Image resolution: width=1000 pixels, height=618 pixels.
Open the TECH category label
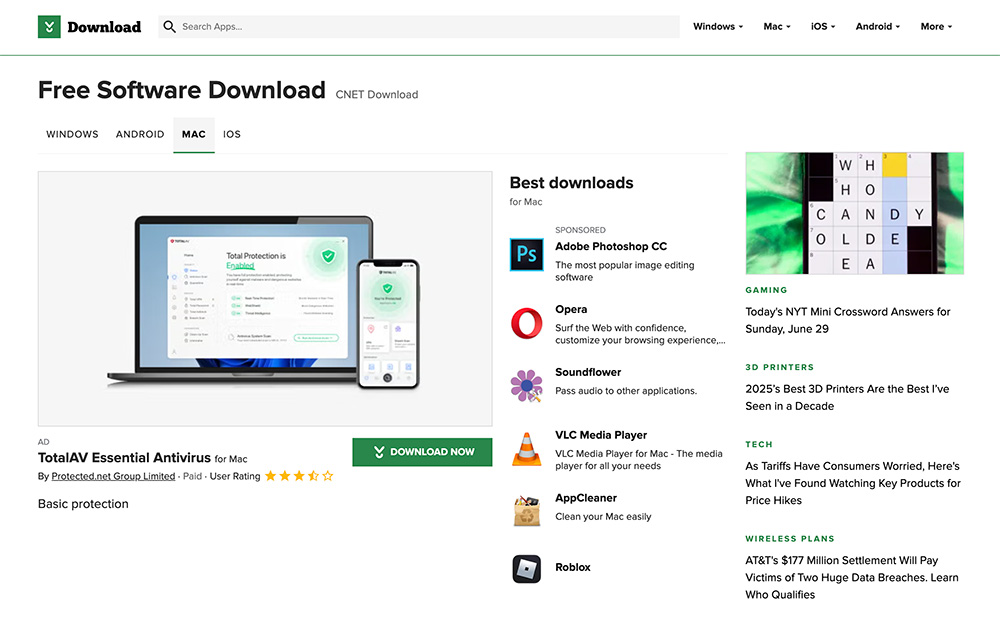759,445
